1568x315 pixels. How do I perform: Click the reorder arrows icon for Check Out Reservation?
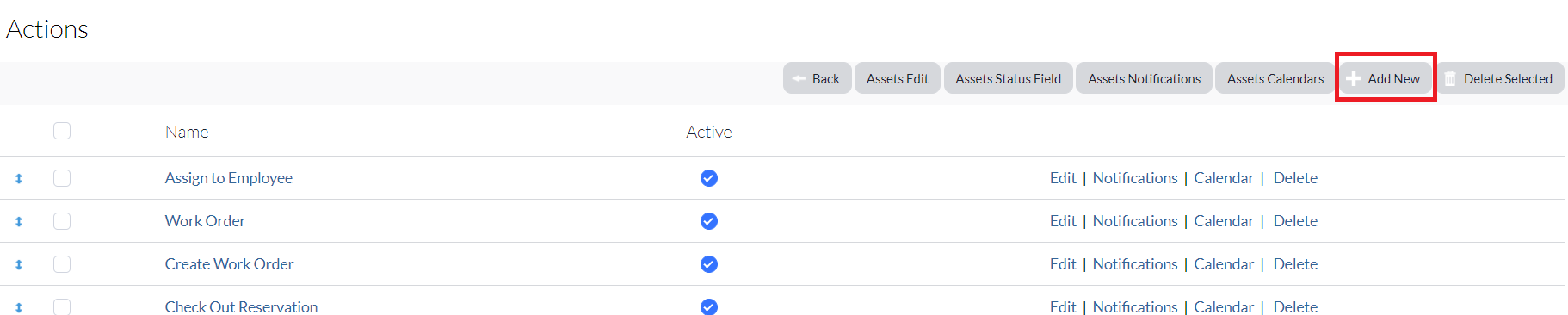pos(19,308)
